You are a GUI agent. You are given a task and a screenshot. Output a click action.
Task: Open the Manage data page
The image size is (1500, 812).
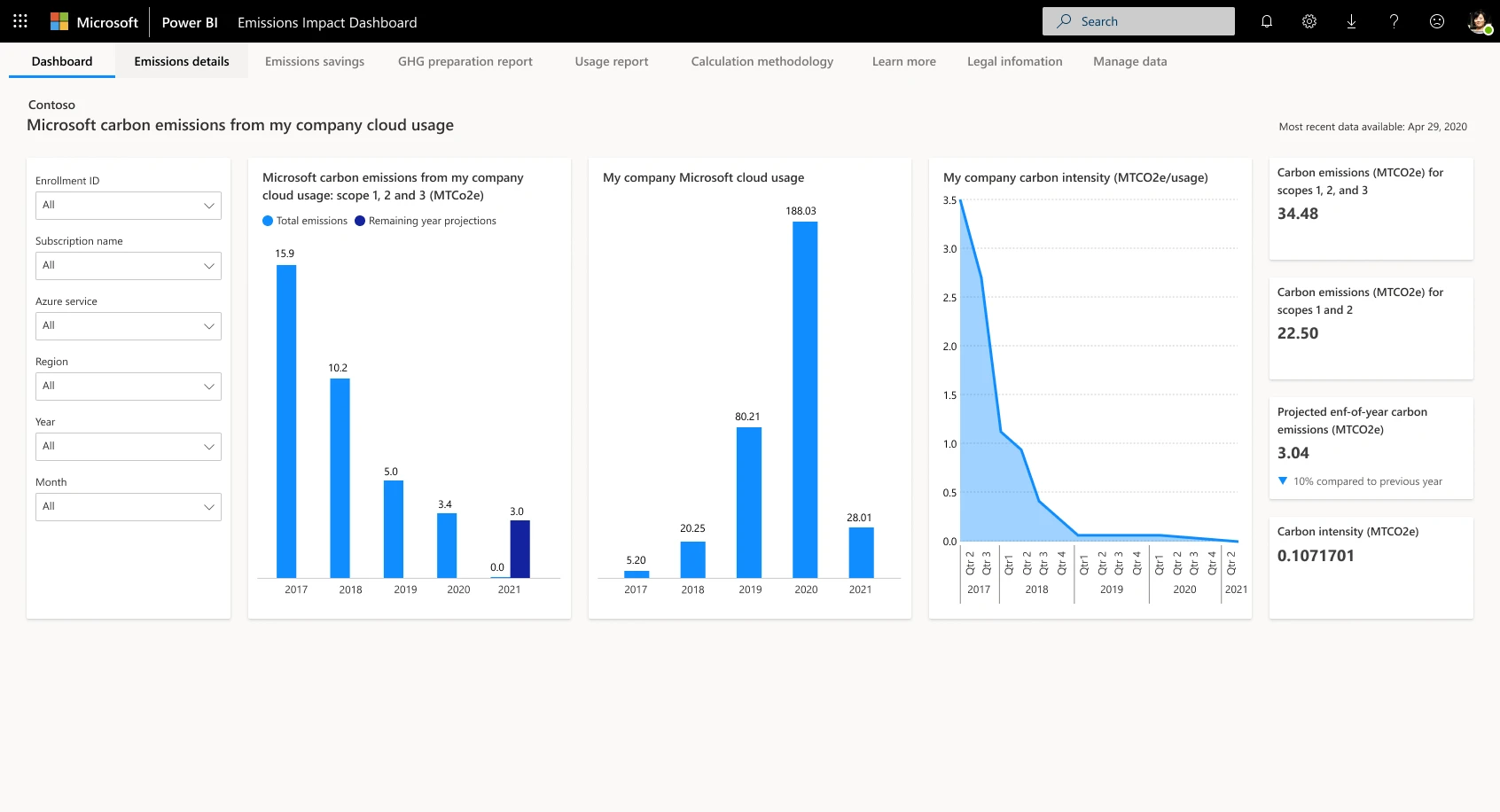(1129, 61)
